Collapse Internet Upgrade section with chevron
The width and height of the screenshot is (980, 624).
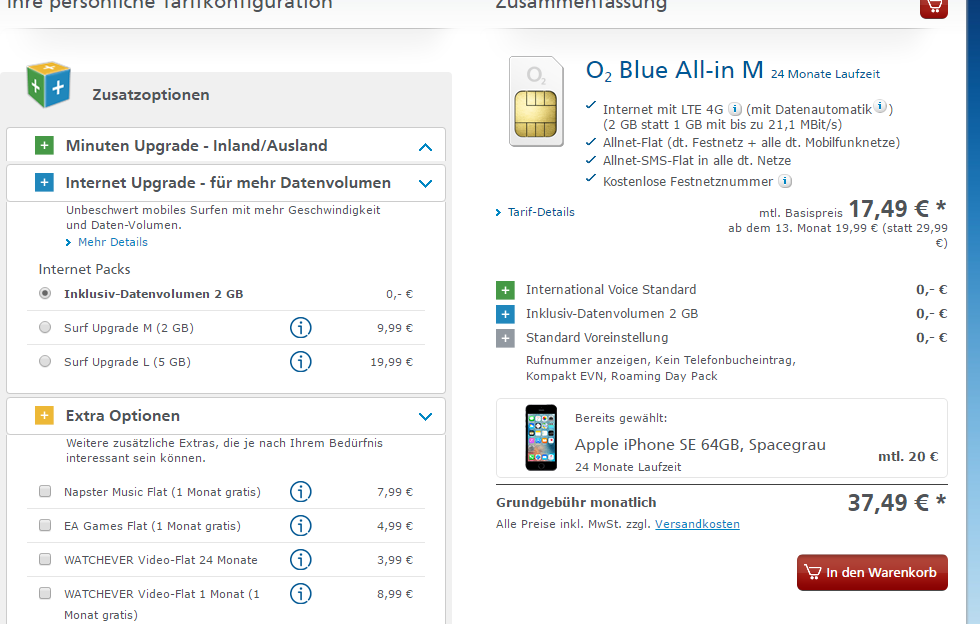coord(426,183)
